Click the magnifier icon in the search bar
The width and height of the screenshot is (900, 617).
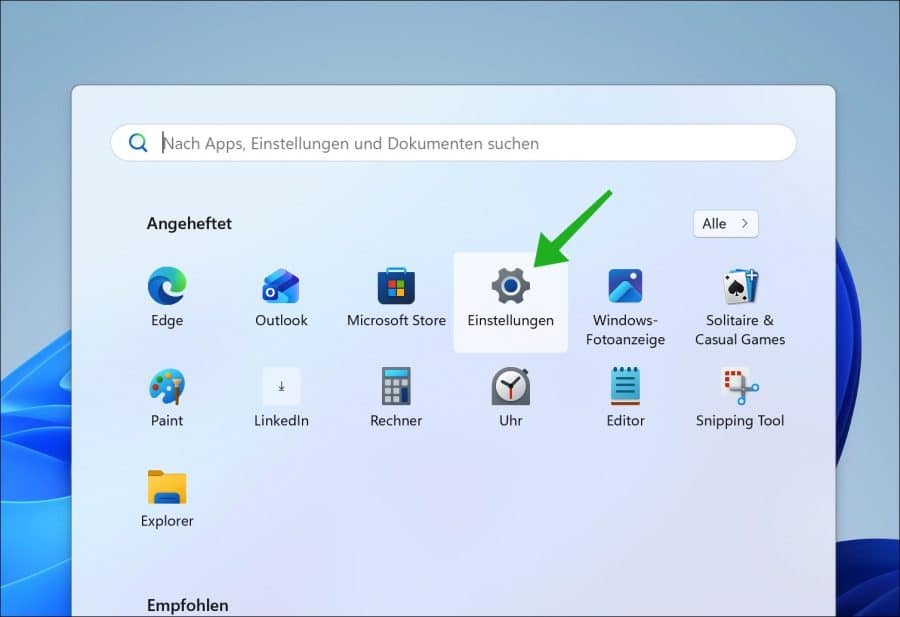(138, 142)
